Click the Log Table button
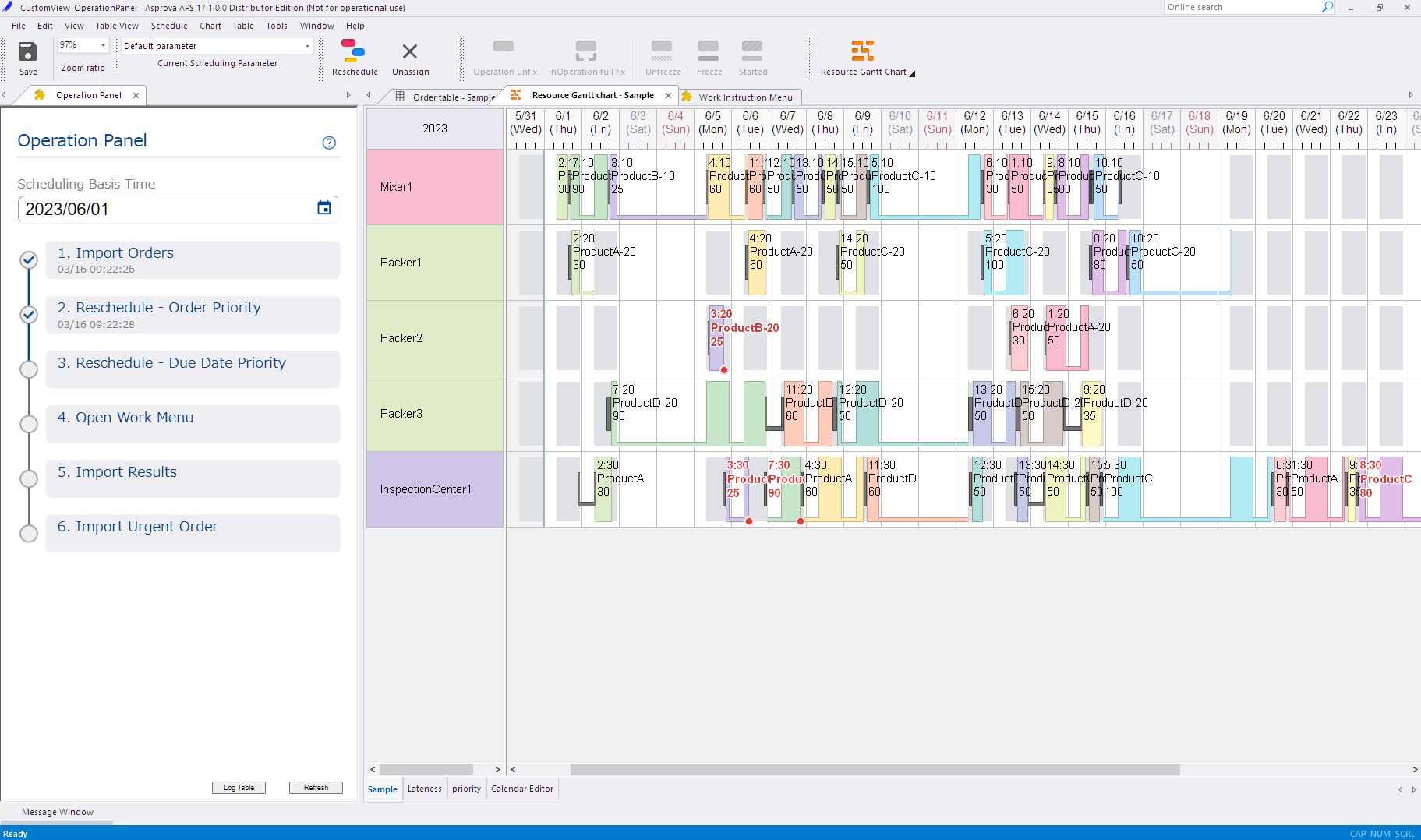The height and width of the screenshot is (840, 1421). (239, 788)
